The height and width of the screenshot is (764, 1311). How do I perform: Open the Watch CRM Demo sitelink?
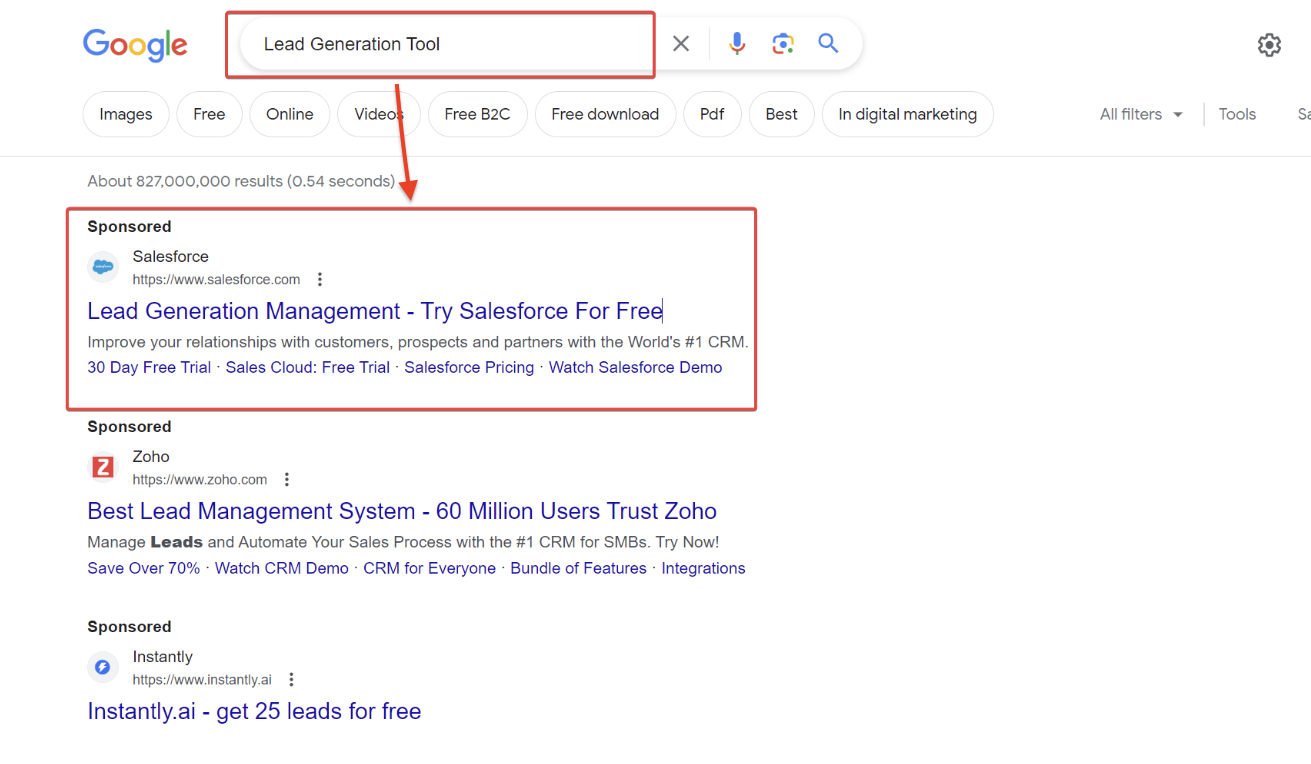[282, 568]
